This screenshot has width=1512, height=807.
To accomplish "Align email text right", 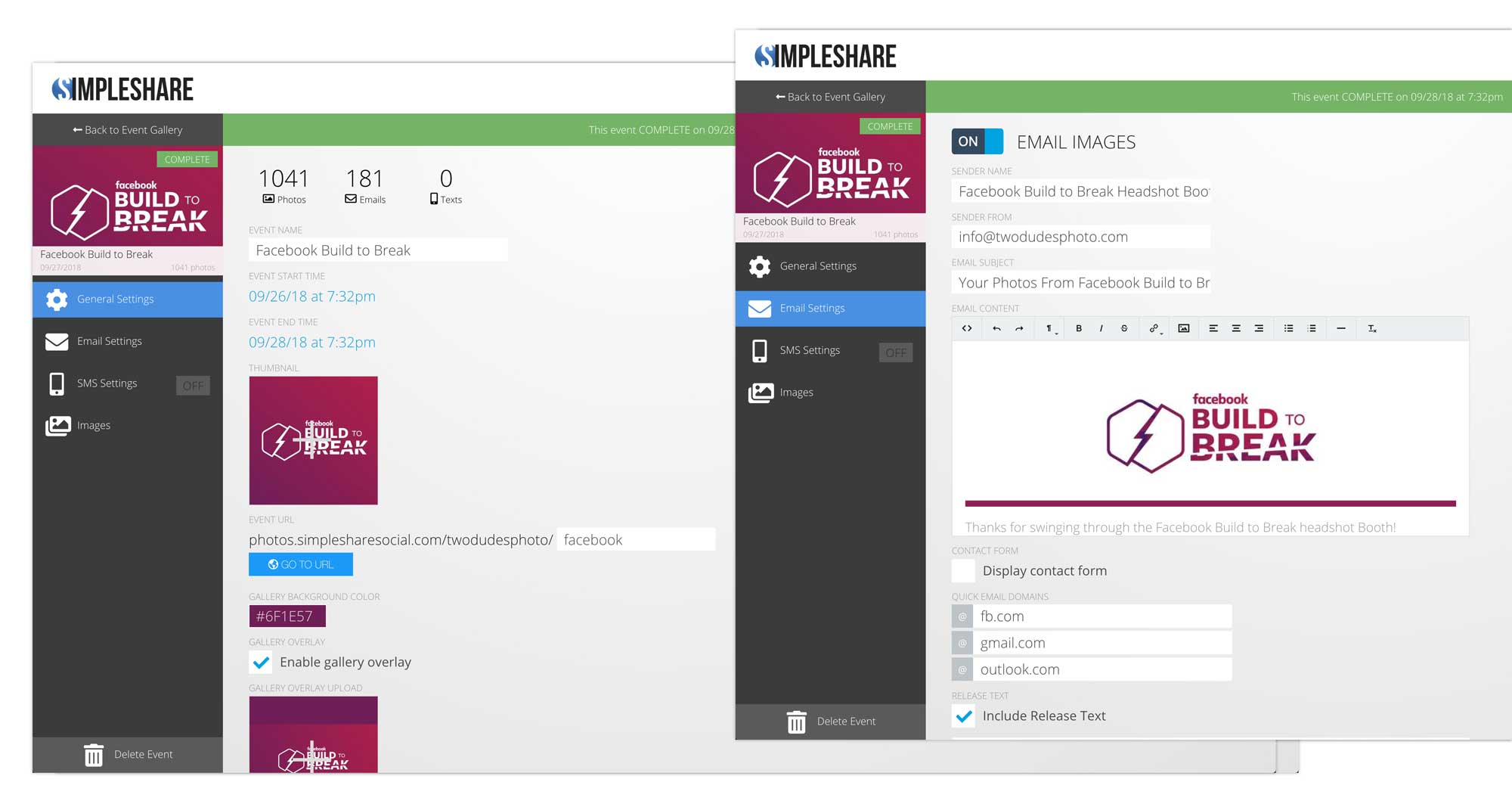I will pos(1259,328).
